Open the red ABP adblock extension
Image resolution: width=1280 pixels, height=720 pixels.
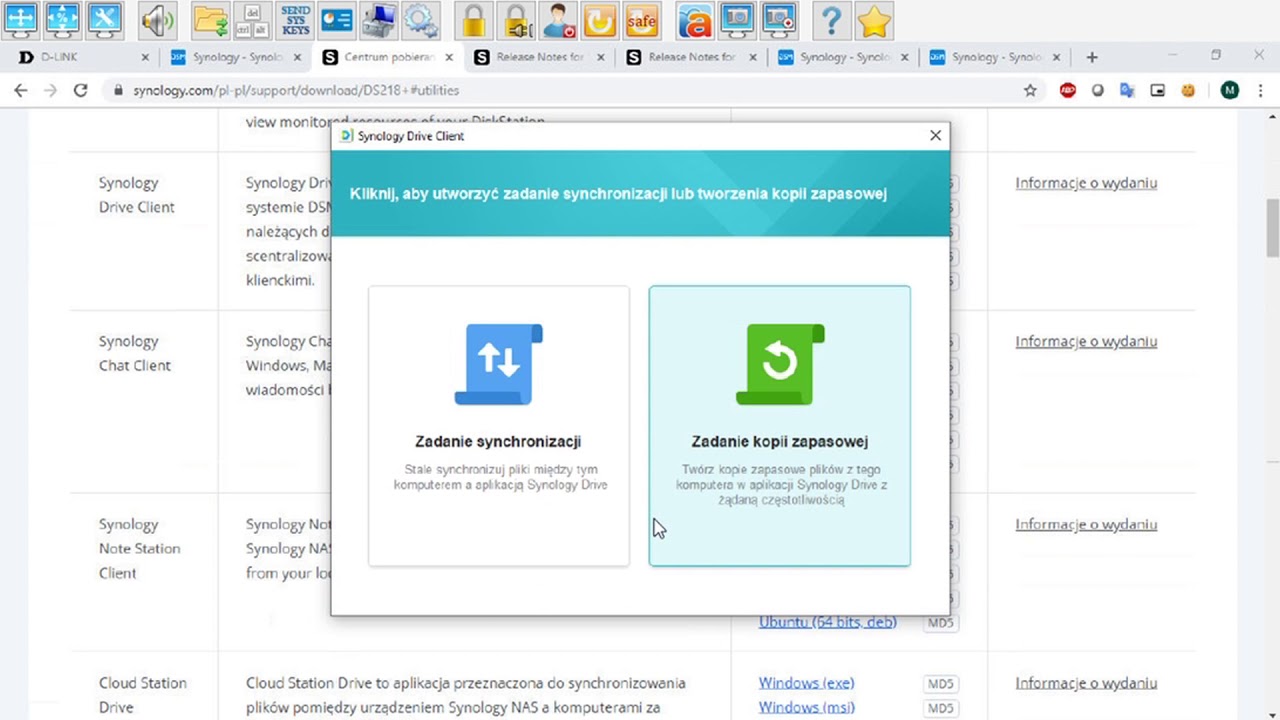click(x=1068, y=90)
